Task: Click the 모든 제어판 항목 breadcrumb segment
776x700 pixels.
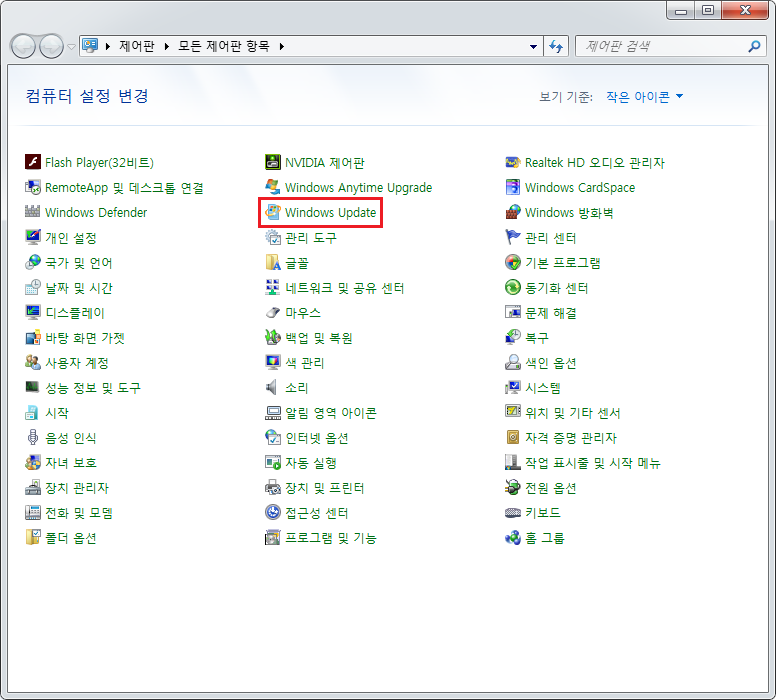Action: (x=224, y=46)
